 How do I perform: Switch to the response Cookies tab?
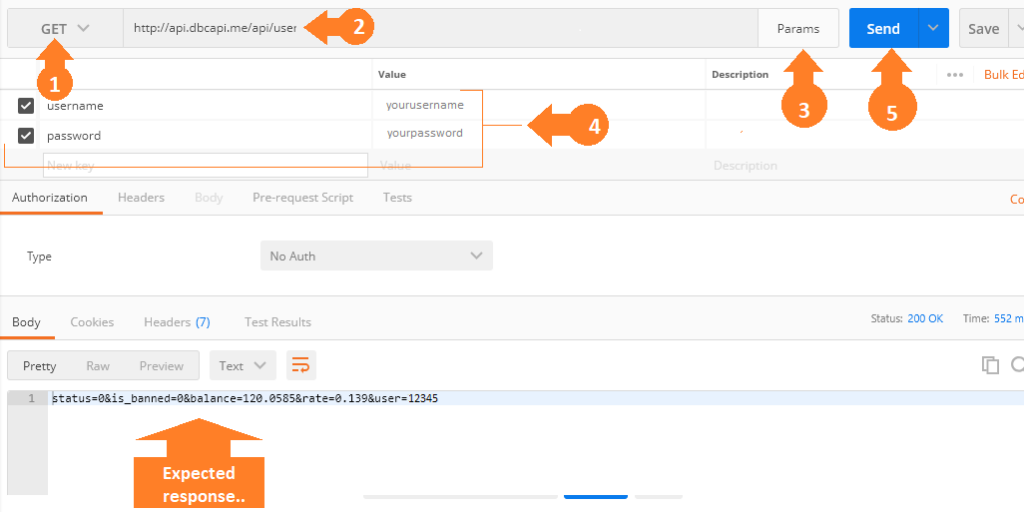pos(92,322)
